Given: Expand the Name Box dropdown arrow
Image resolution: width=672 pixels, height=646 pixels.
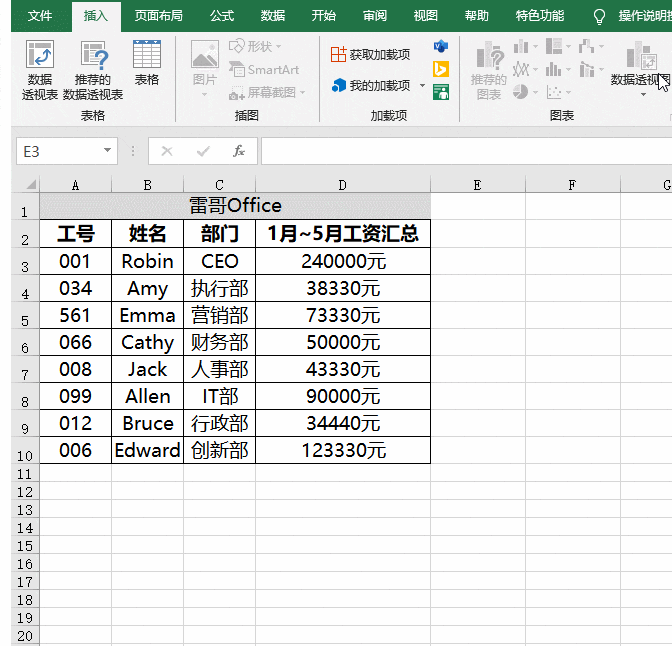Looking at the screenshot, I should coord(108,150).
